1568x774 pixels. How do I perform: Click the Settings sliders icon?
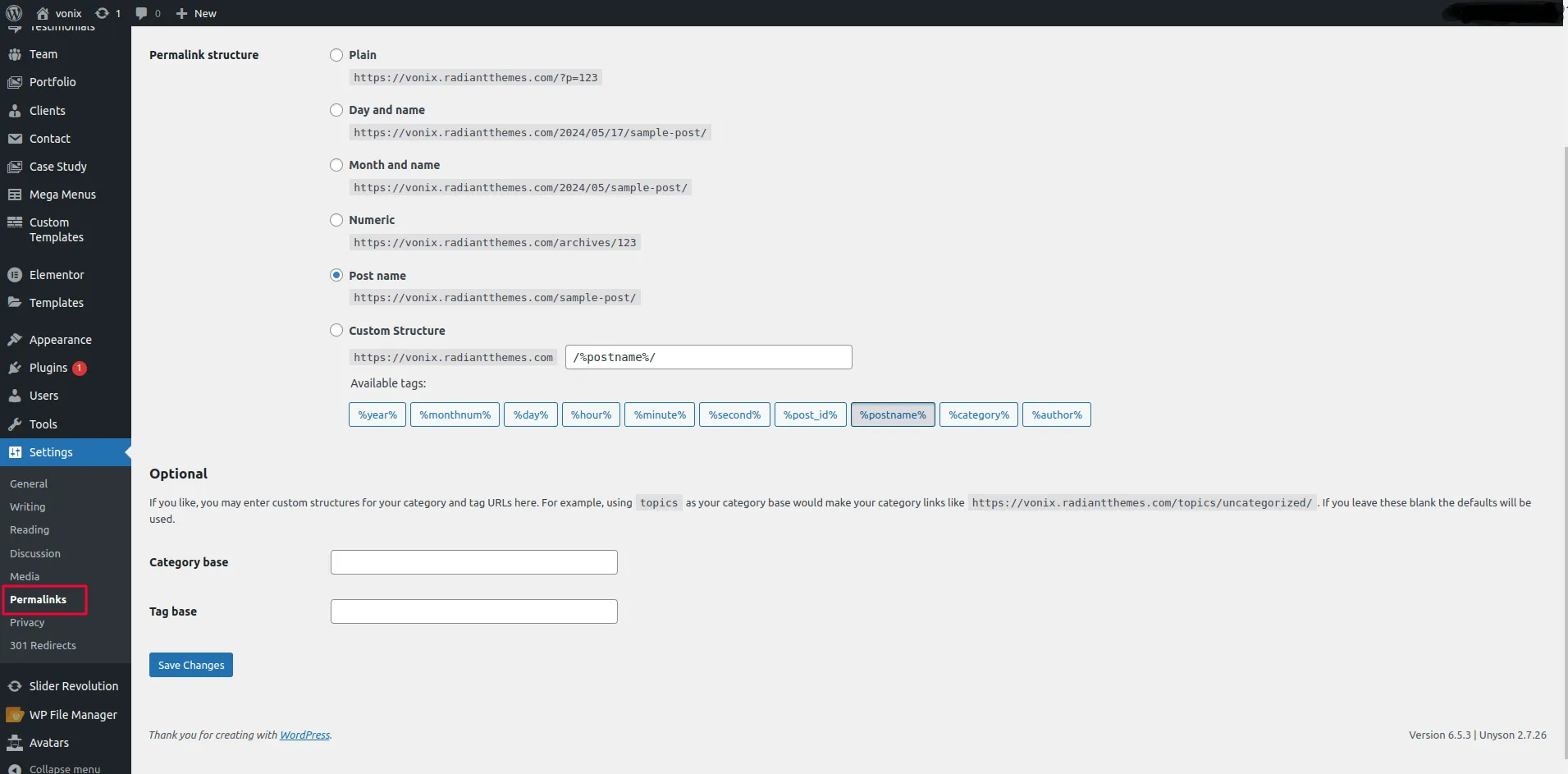point(15,452)
